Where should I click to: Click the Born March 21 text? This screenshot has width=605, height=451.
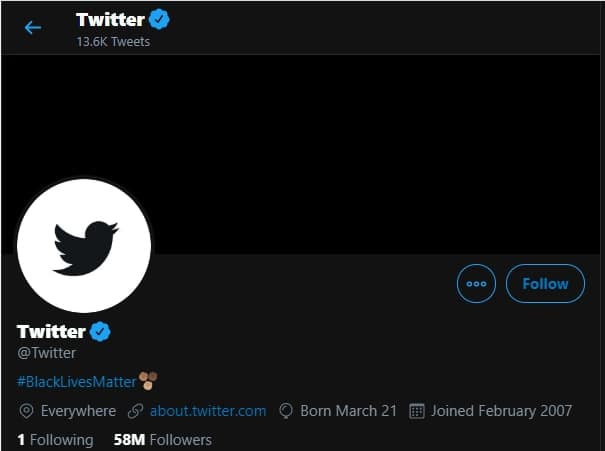click(348, 411)
